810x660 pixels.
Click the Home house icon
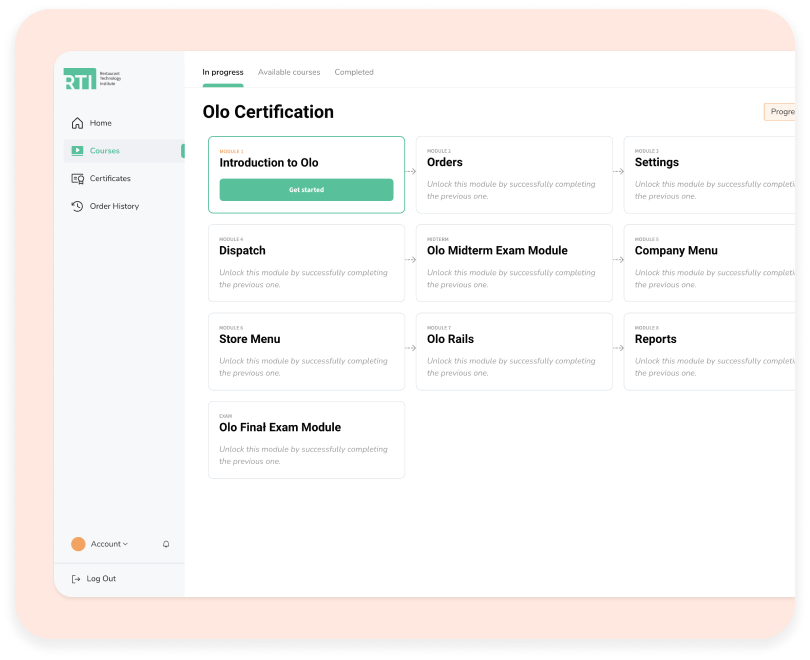(x=77, y=123)
